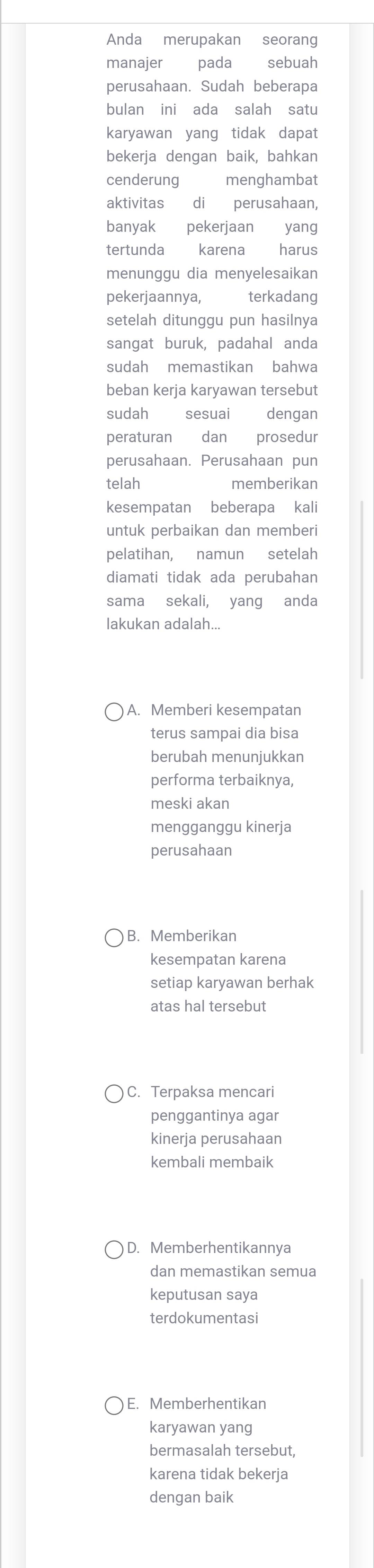Click 'beban kerja karyawan tersebut' in question

coord(212,391)
